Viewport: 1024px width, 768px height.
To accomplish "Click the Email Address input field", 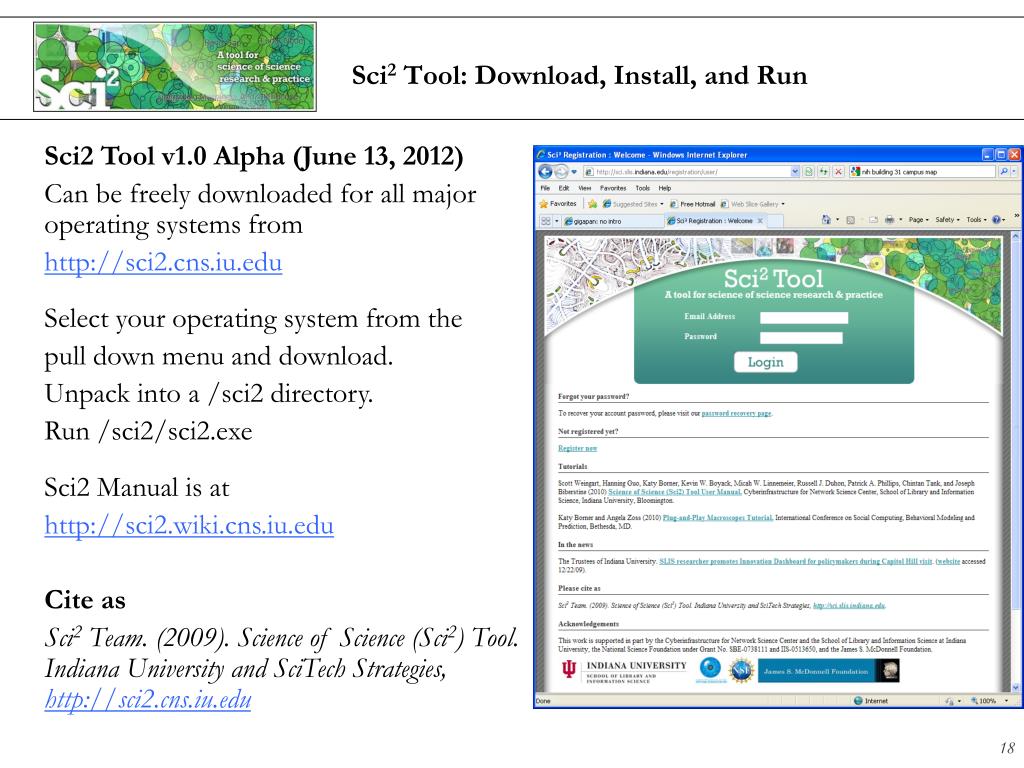I will [x=804, y=317].
